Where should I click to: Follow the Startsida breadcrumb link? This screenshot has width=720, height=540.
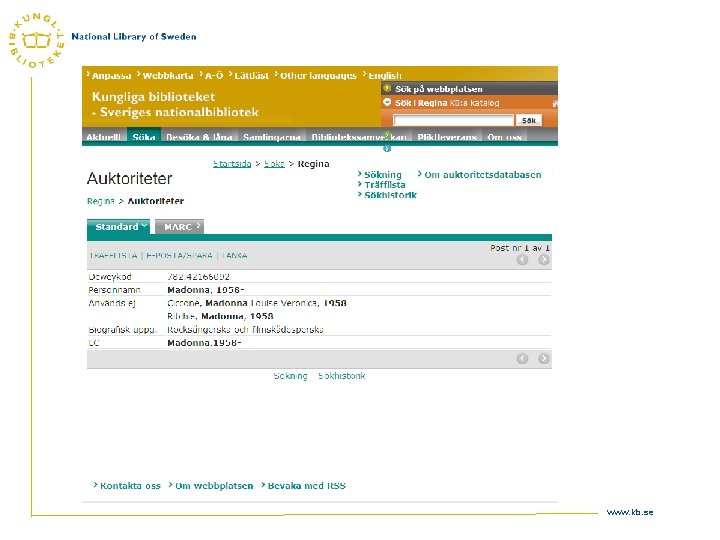(232, 164)
